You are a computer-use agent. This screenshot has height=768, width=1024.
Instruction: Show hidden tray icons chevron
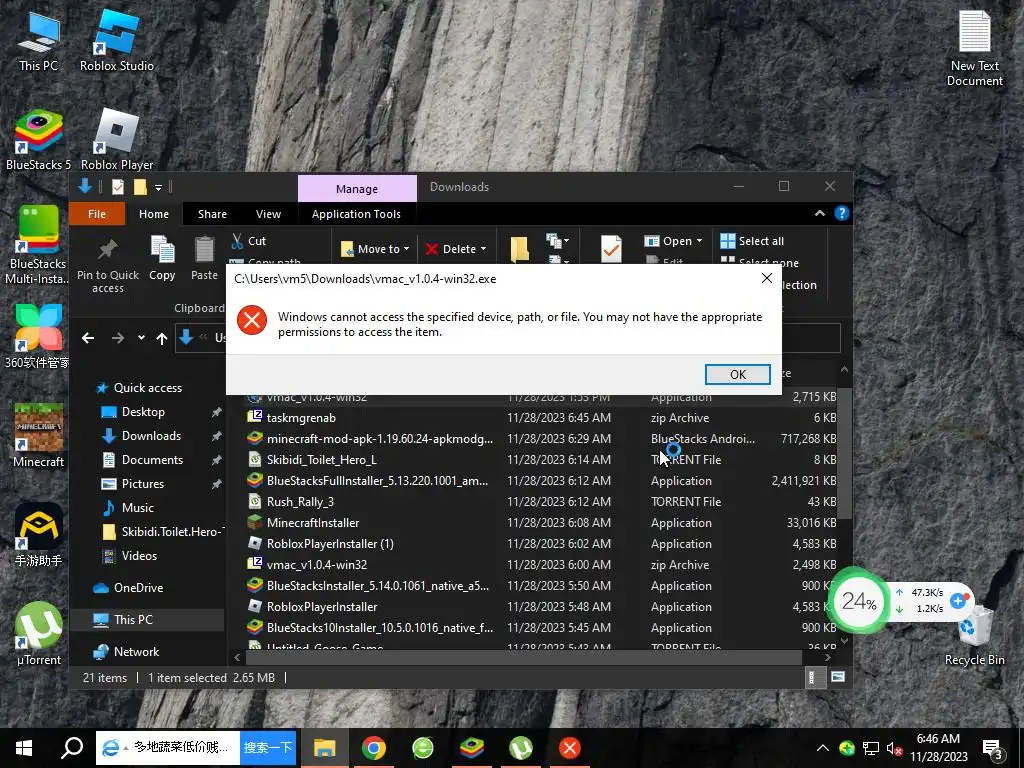tap(823, 748)
